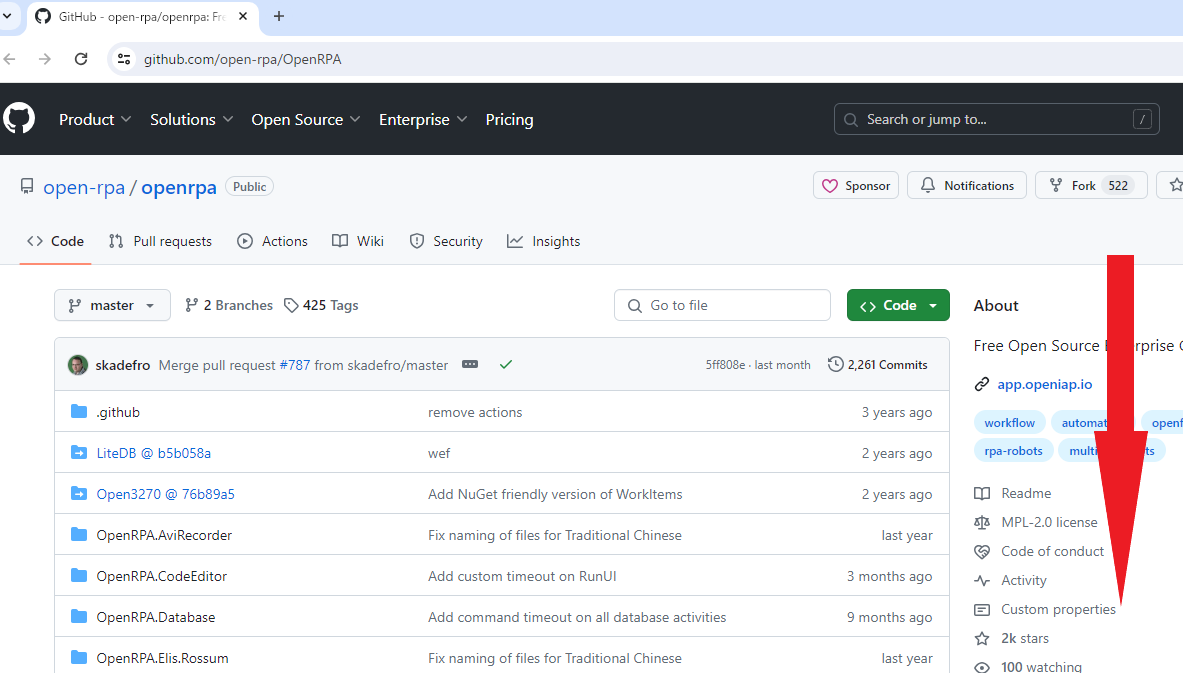Click the GitHub Octocat logo

coord(19,118)
